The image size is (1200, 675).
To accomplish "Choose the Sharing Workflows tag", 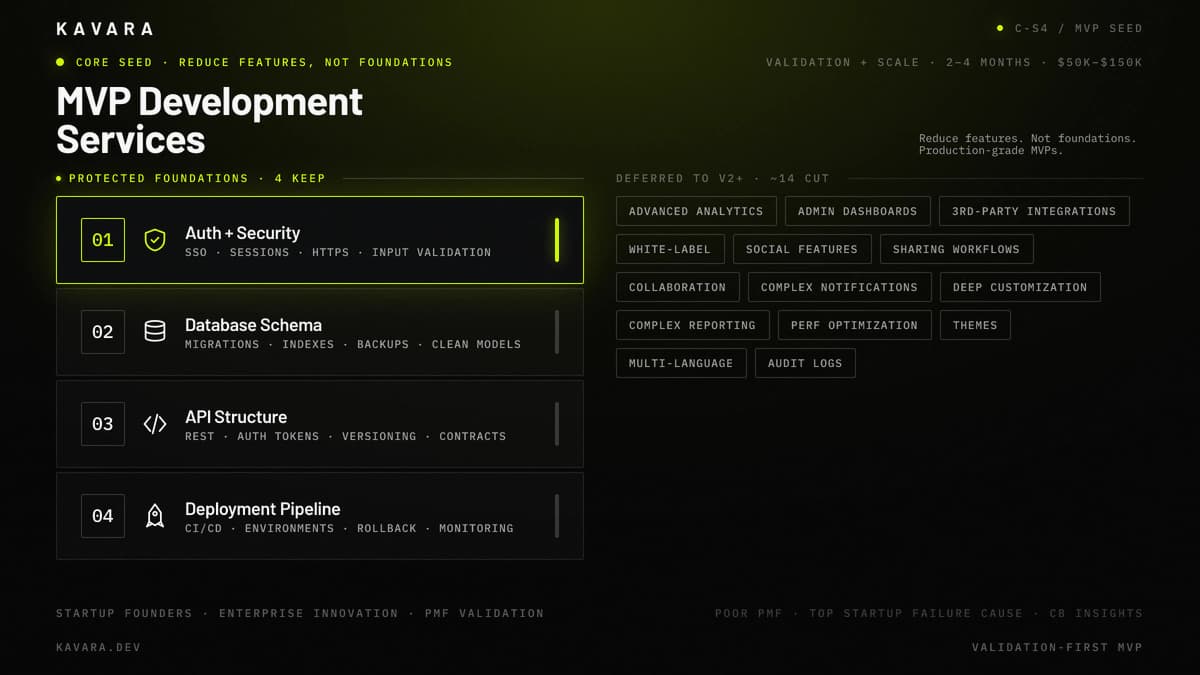I will click(956, 249).
